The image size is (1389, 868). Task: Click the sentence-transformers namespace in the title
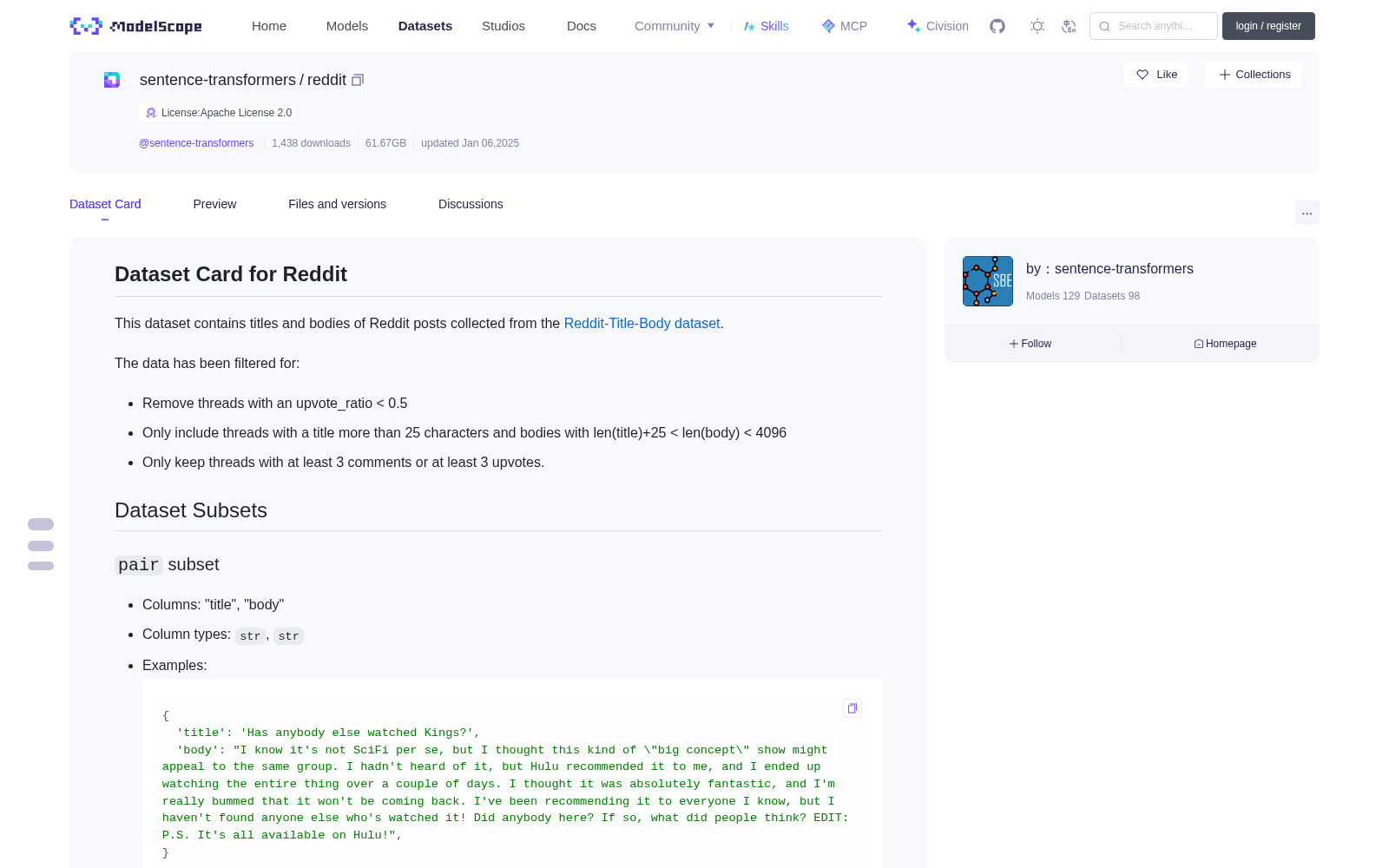[218, 80]
